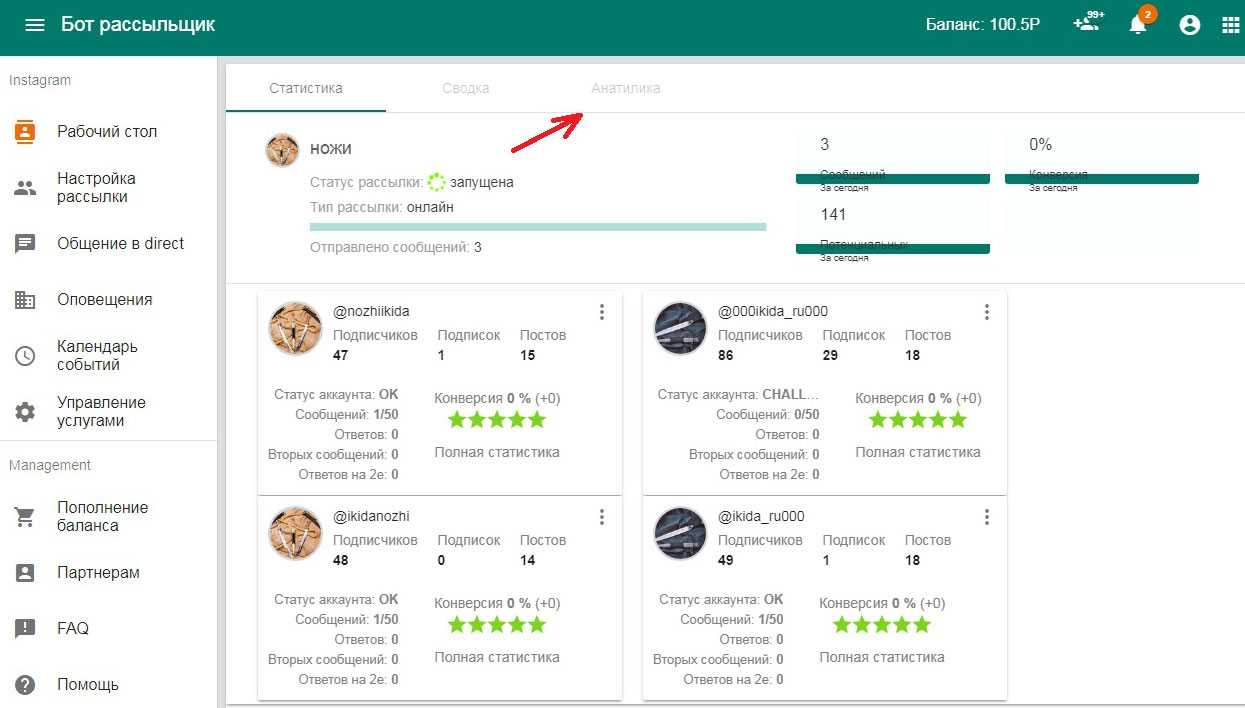Click the @ikidanozhi profile avatar thumbnail
Viewport: 1245px width, 708px height.
click(x=295, y=533)
